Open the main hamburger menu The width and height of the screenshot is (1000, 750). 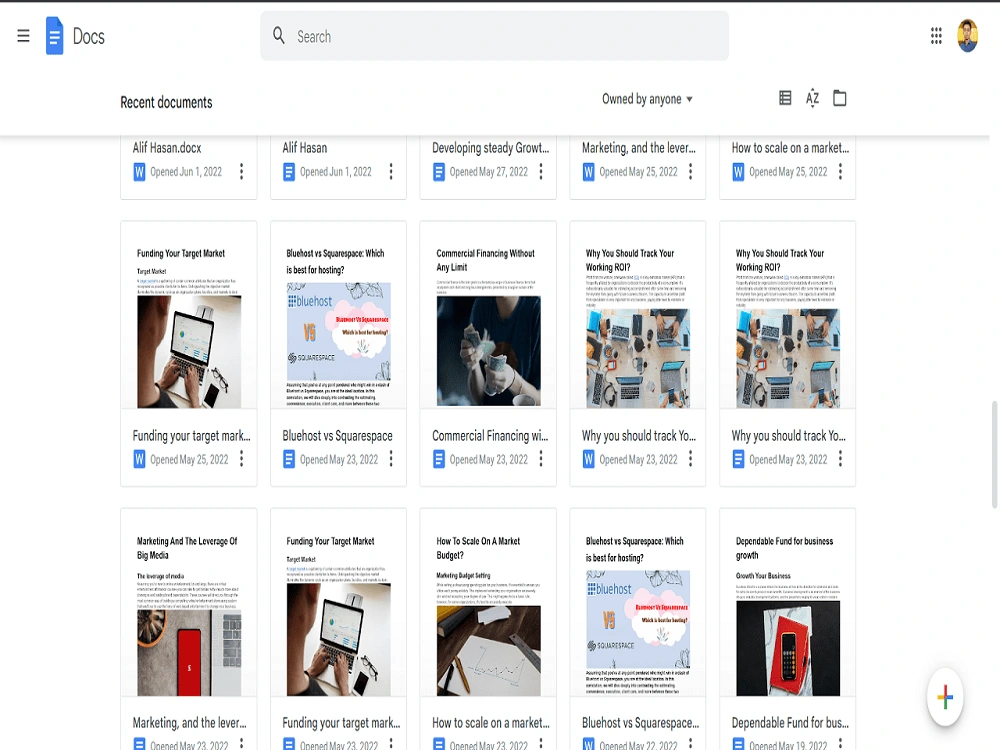coord(24,36)
